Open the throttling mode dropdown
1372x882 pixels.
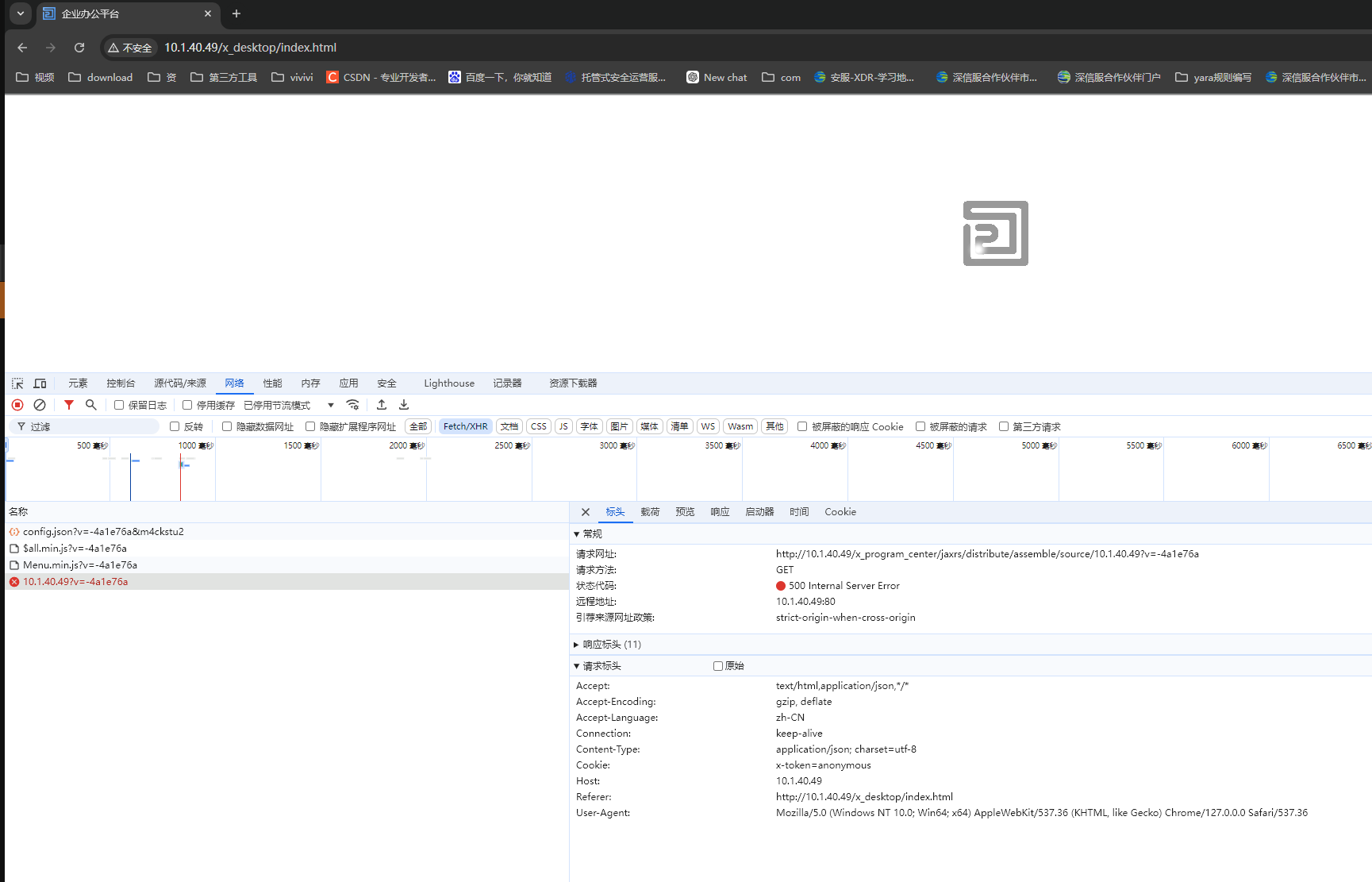click(331, 405)
